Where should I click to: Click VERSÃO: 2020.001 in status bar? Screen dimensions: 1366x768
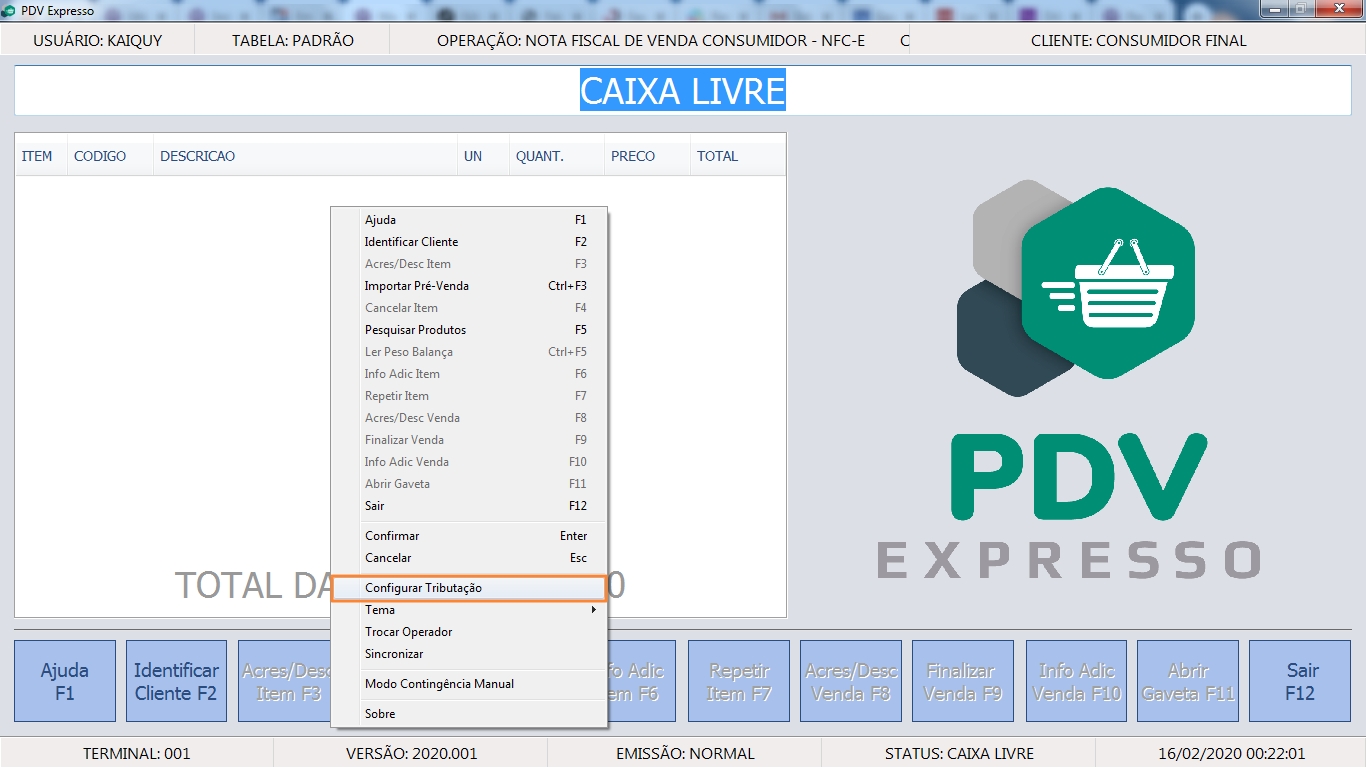pos(412,753)
